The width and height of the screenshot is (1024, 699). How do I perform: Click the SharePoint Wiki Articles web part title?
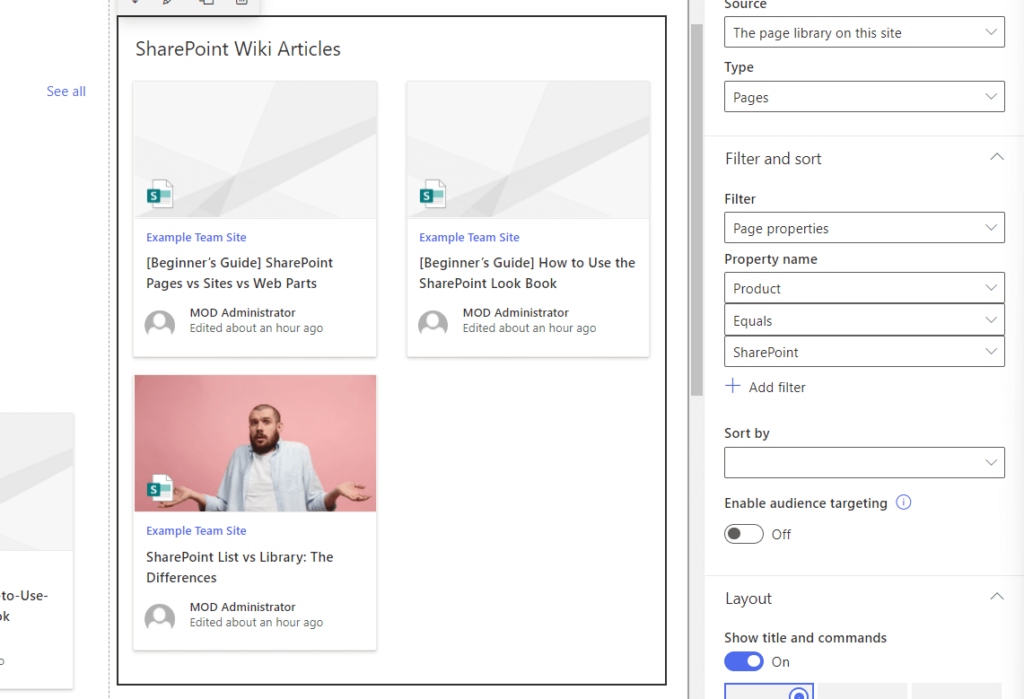tap(238, 49)
